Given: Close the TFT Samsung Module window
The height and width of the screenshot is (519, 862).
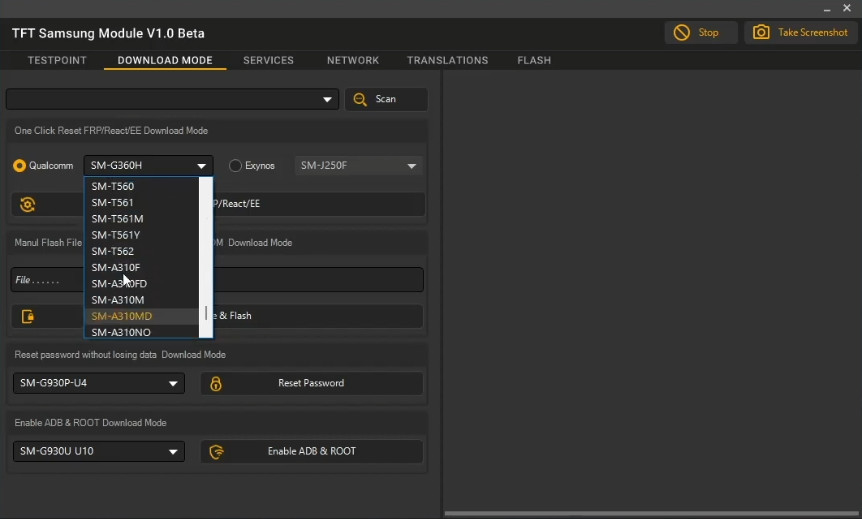Looking at the screenshot, I should (847, 8).
